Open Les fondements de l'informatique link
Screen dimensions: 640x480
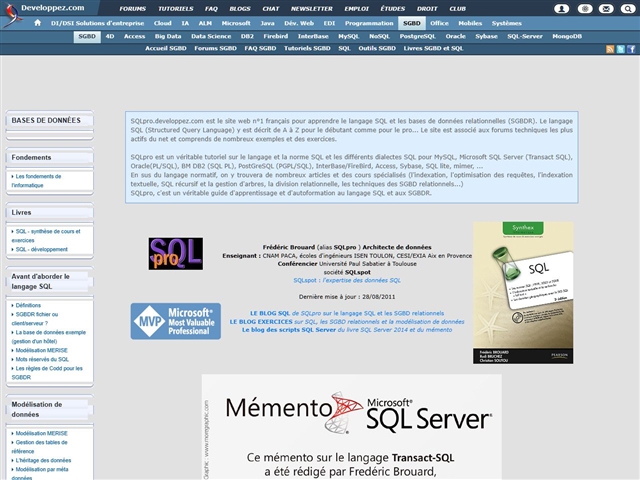[36, 181]
